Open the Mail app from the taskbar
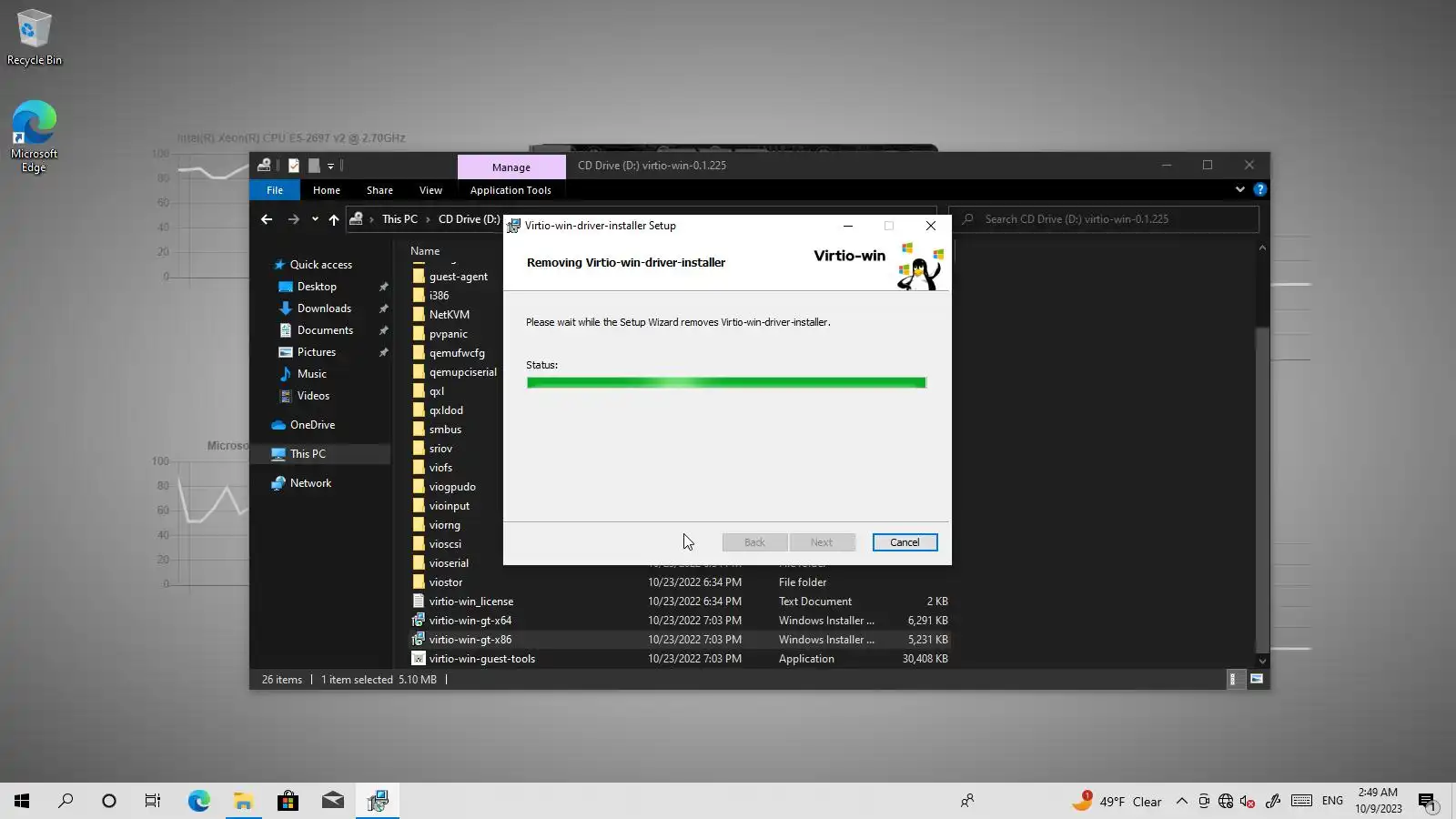The width and height of the screenshot is (1456, 819). pos(332,801)
